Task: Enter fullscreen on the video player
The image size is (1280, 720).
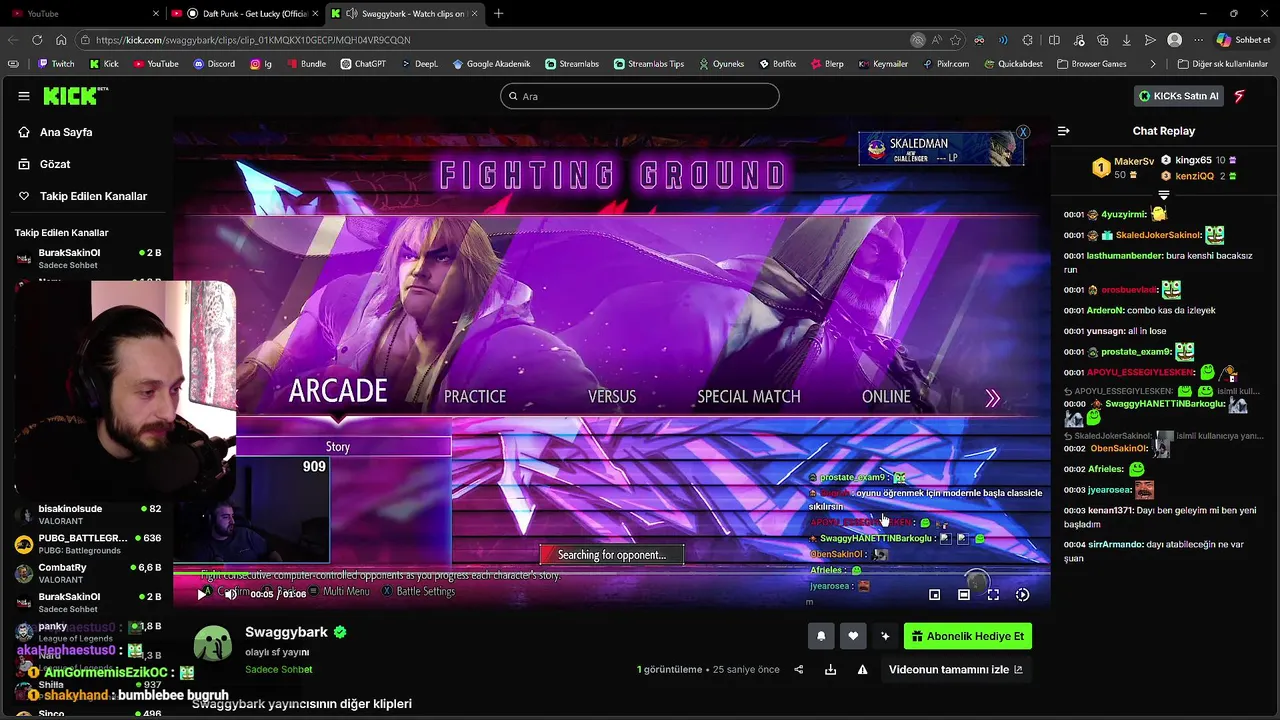Action: click(993, 595)
